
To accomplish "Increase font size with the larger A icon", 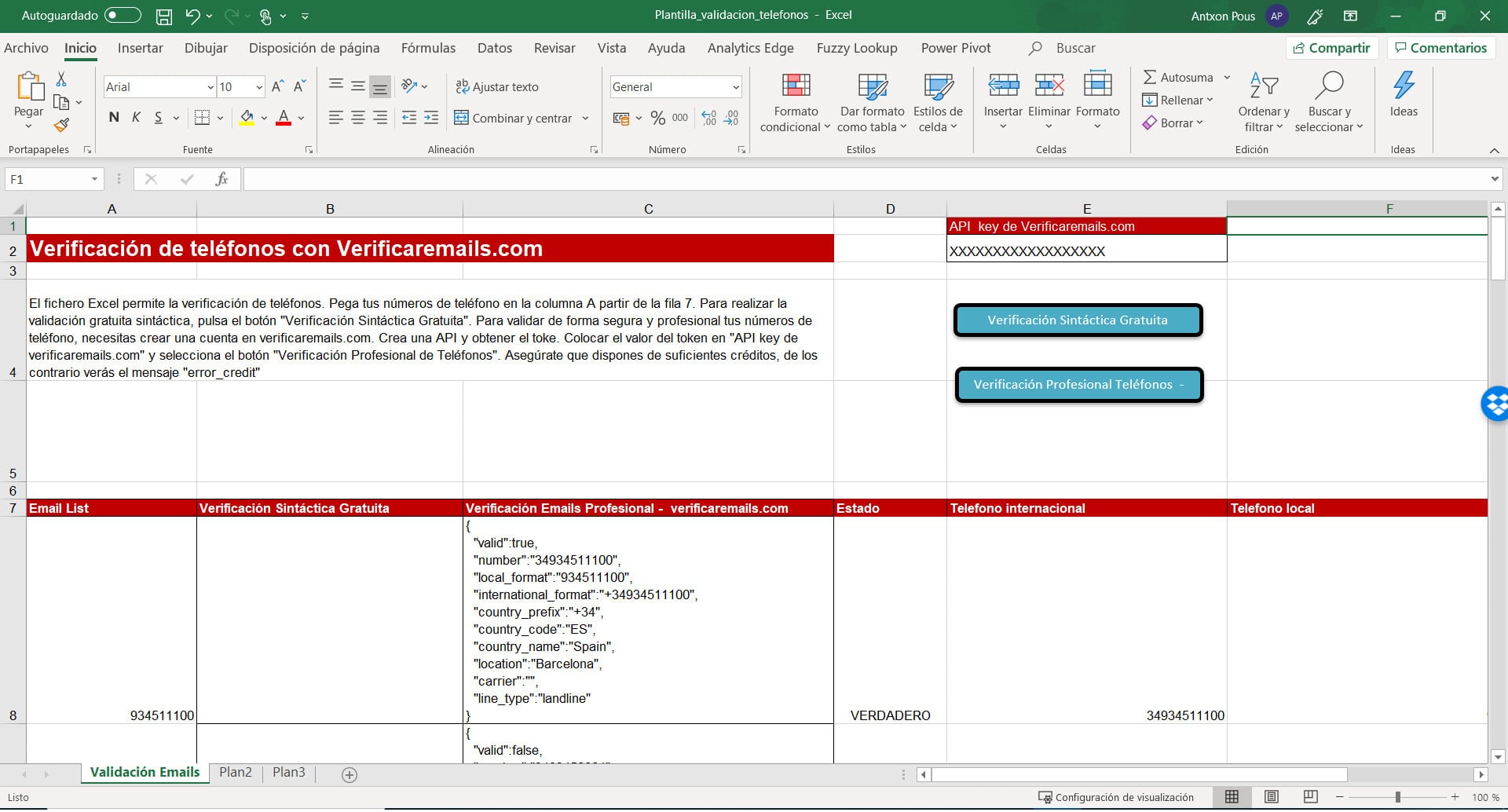I will coord(277,86).
